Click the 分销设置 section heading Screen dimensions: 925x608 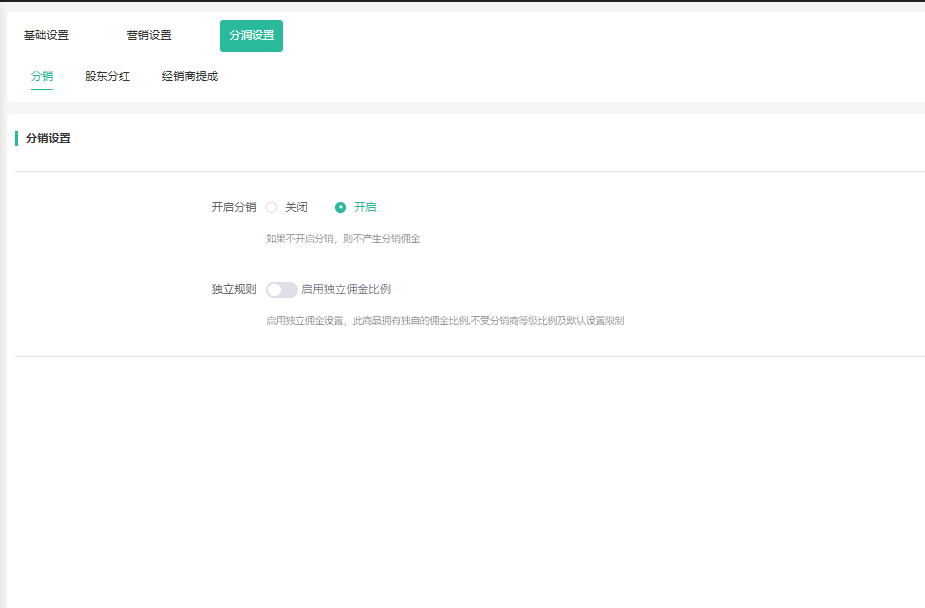pos(48,138)
